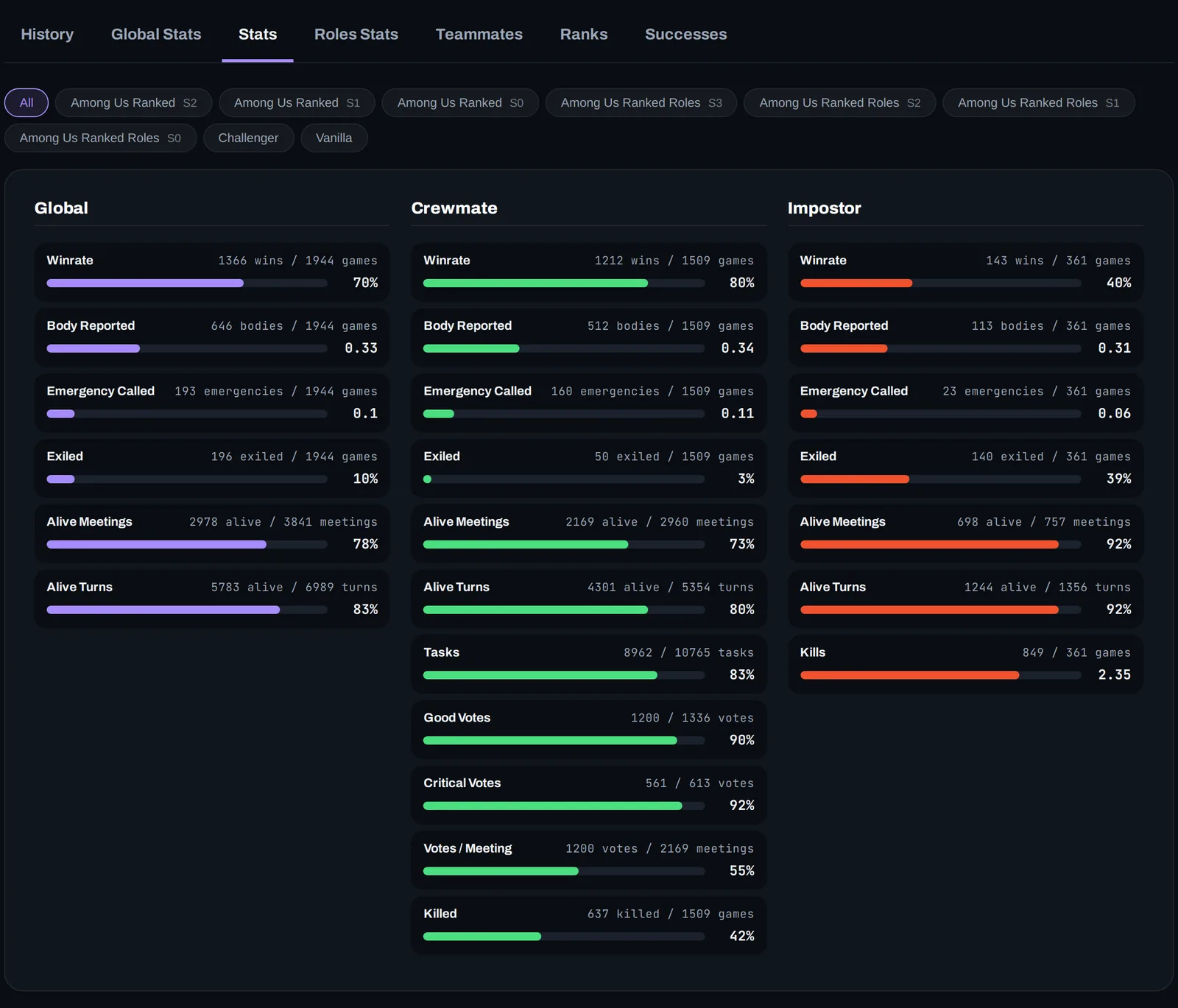Click Crewmate Alive Meetings 73% value

point(742,544)
